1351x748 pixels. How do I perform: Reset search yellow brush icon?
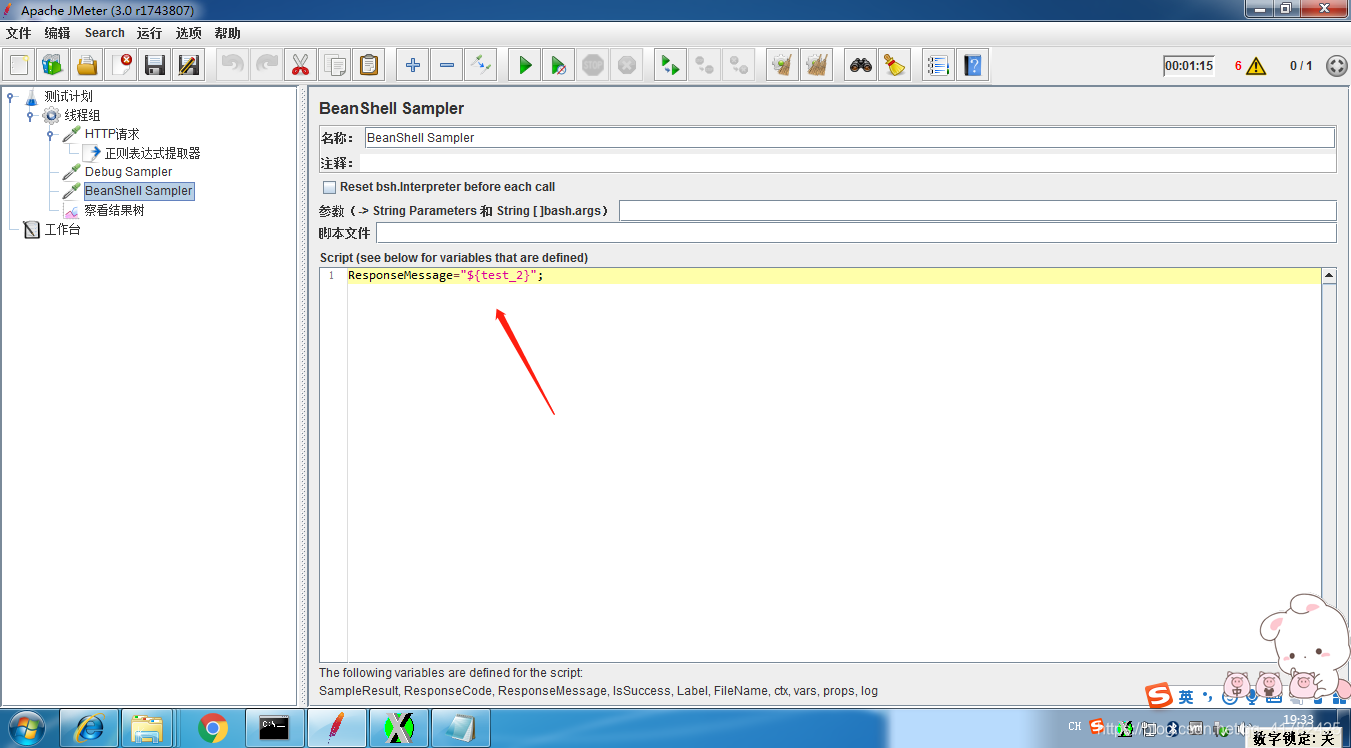(x=894, y=66)
